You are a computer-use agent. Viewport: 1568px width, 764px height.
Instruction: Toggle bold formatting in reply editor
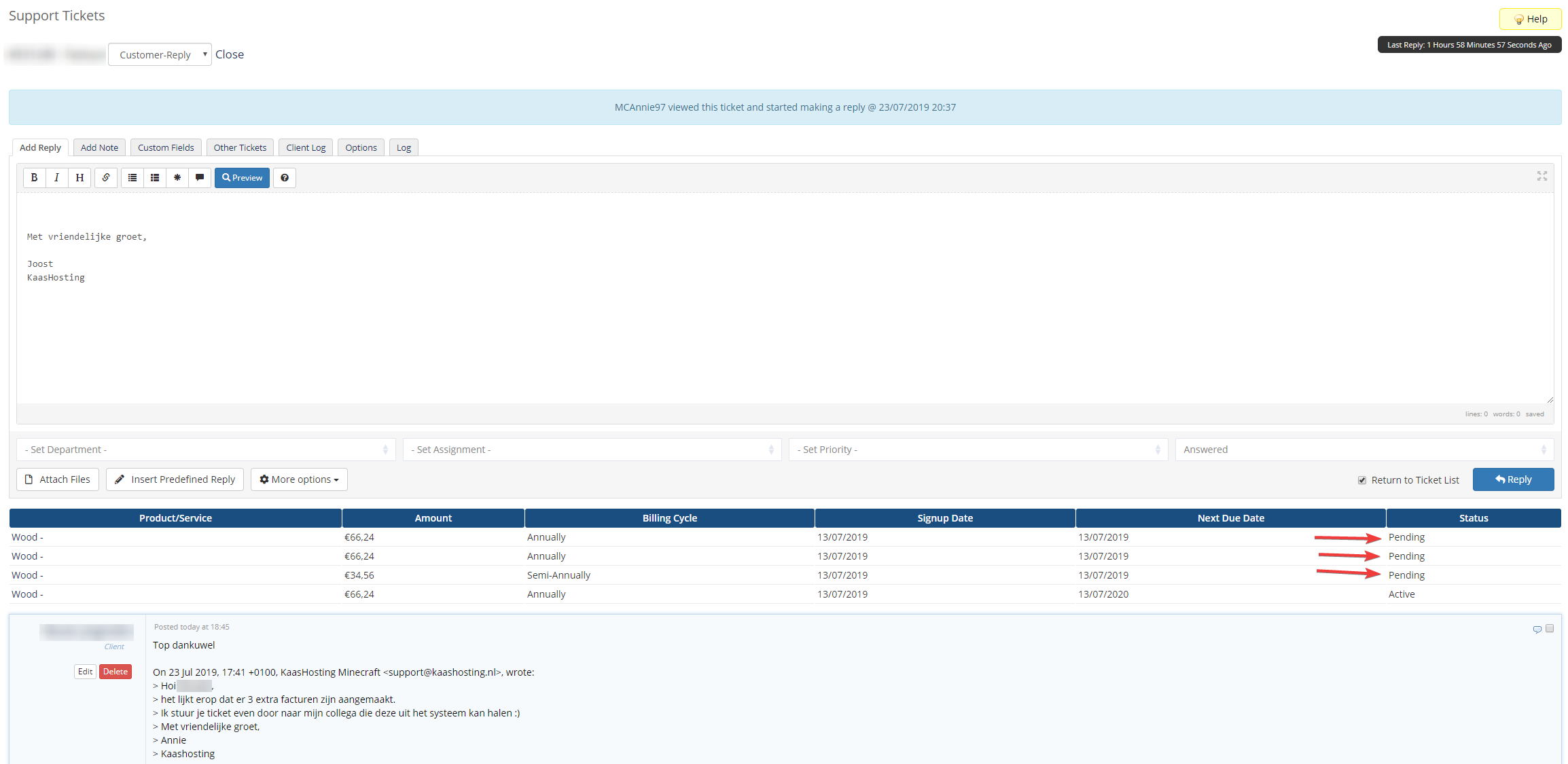pos(34,178)
